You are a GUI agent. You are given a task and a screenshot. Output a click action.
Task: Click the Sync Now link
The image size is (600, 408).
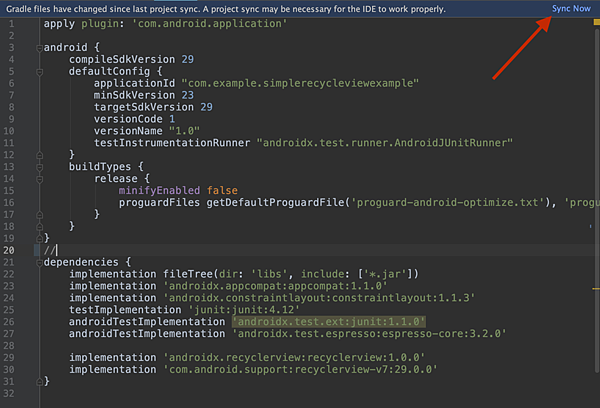(571, 8)
